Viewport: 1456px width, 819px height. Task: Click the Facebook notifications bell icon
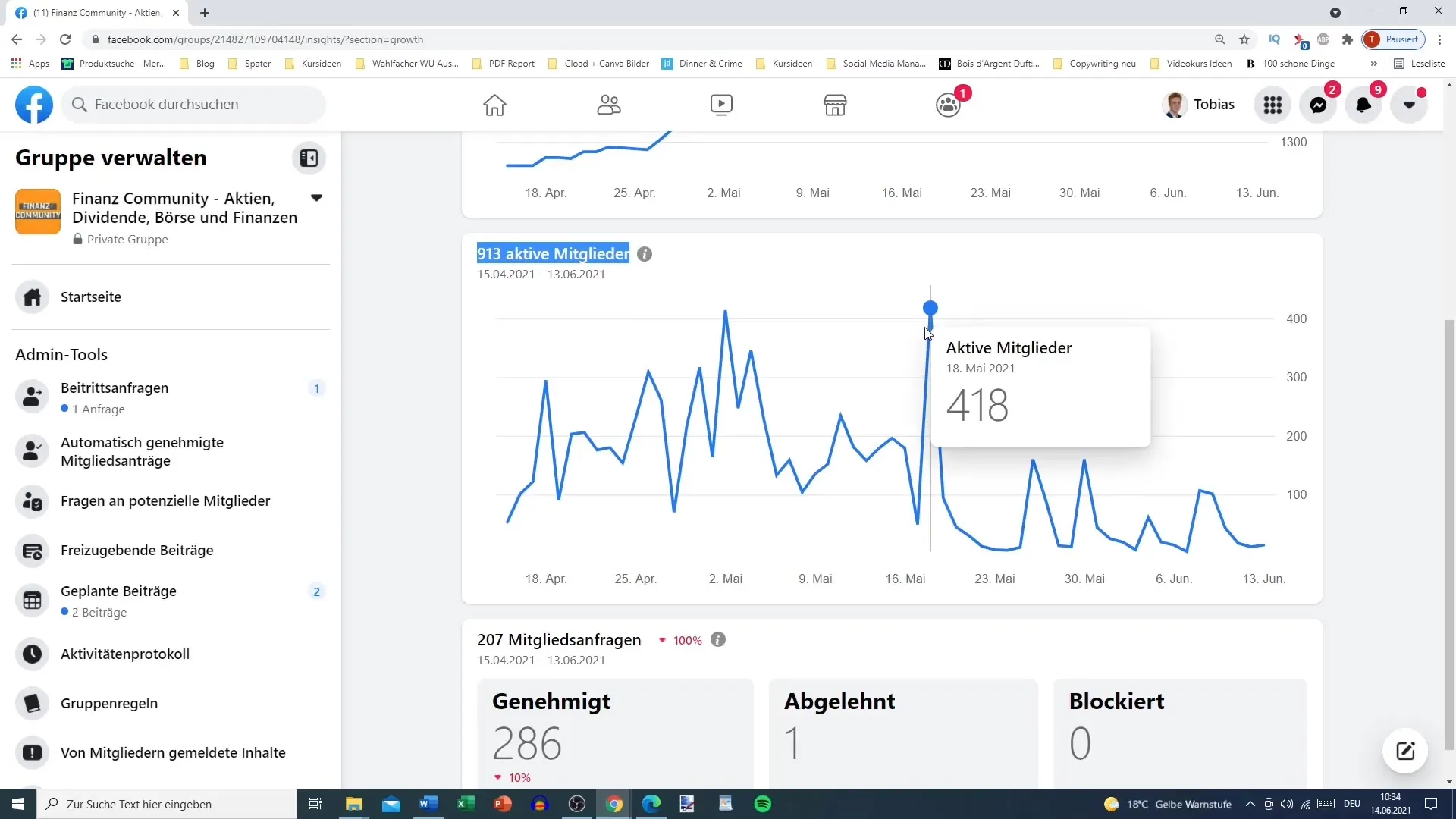[x=1365, y=104]
